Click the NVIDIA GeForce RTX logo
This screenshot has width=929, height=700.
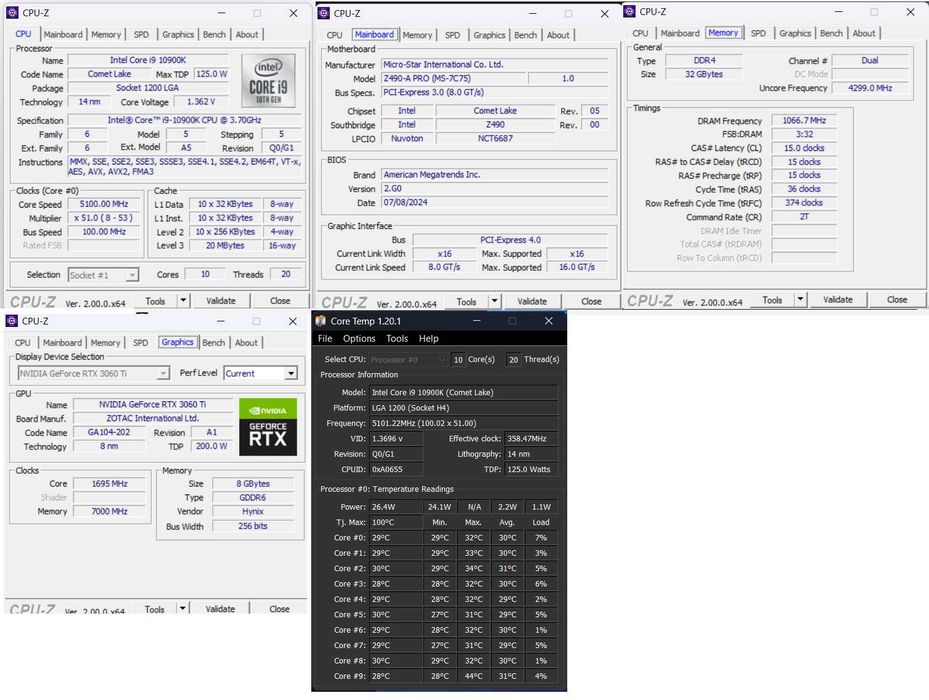268,427
